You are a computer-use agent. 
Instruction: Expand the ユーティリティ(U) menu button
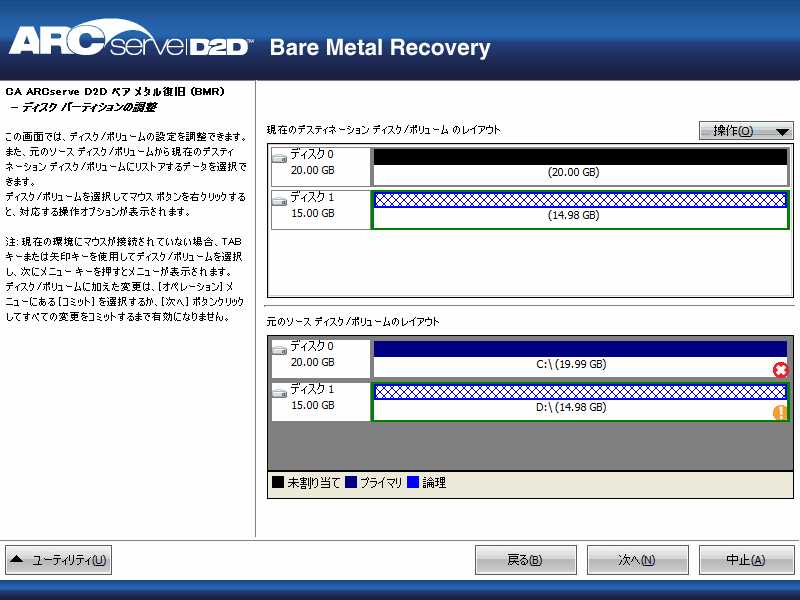(59, 560)
